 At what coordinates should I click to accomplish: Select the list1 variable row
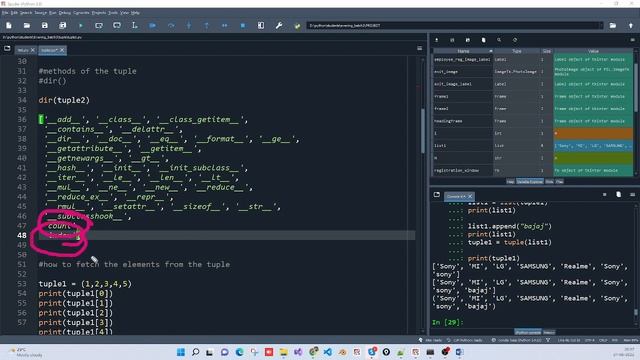click(x=533, y=145)
